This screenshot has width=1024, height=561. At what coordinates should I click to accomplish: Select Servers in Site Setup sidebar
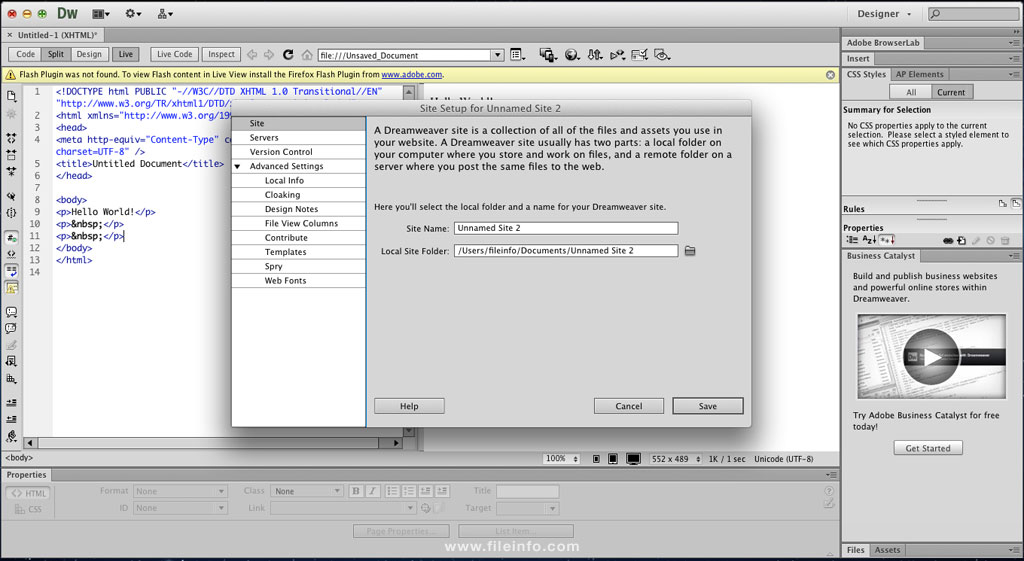pyautogui.click(x=298, y=138)
